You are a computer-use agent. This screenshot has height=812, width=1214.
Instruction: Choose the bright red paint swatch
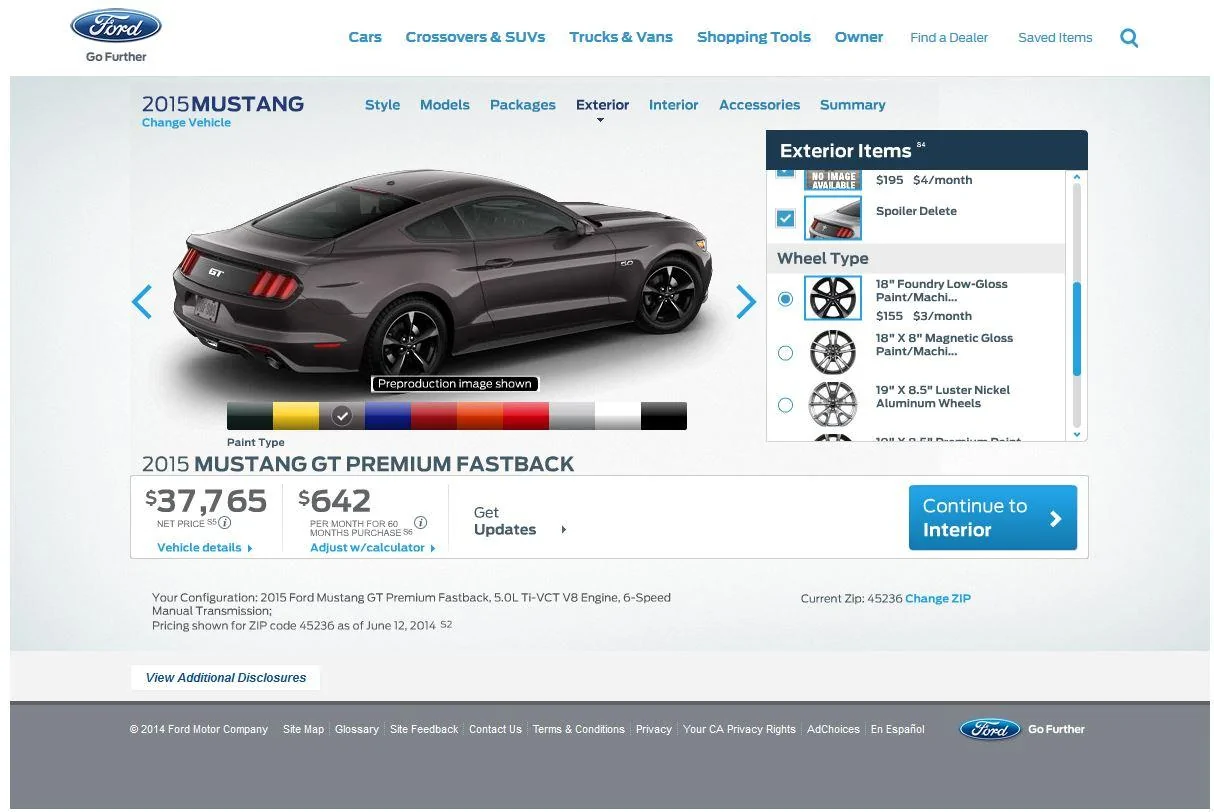[526, 416]
